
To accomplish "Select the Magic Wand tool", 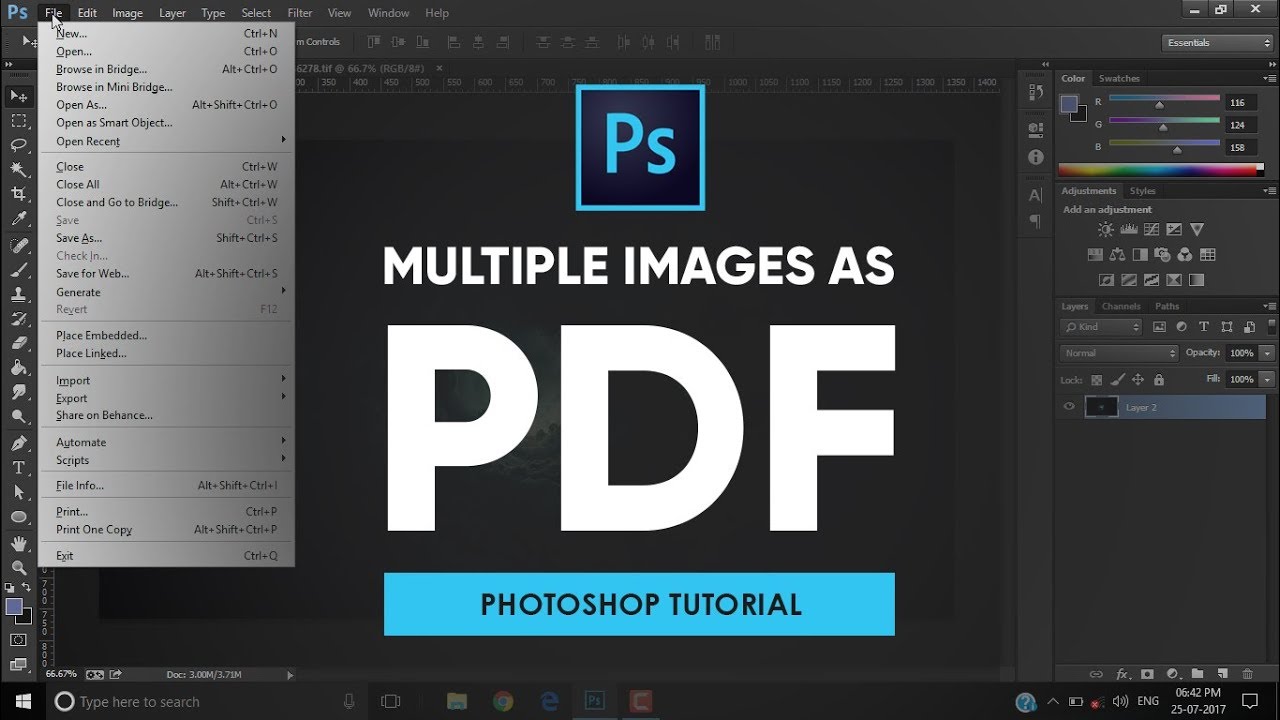I will point(18,170).
